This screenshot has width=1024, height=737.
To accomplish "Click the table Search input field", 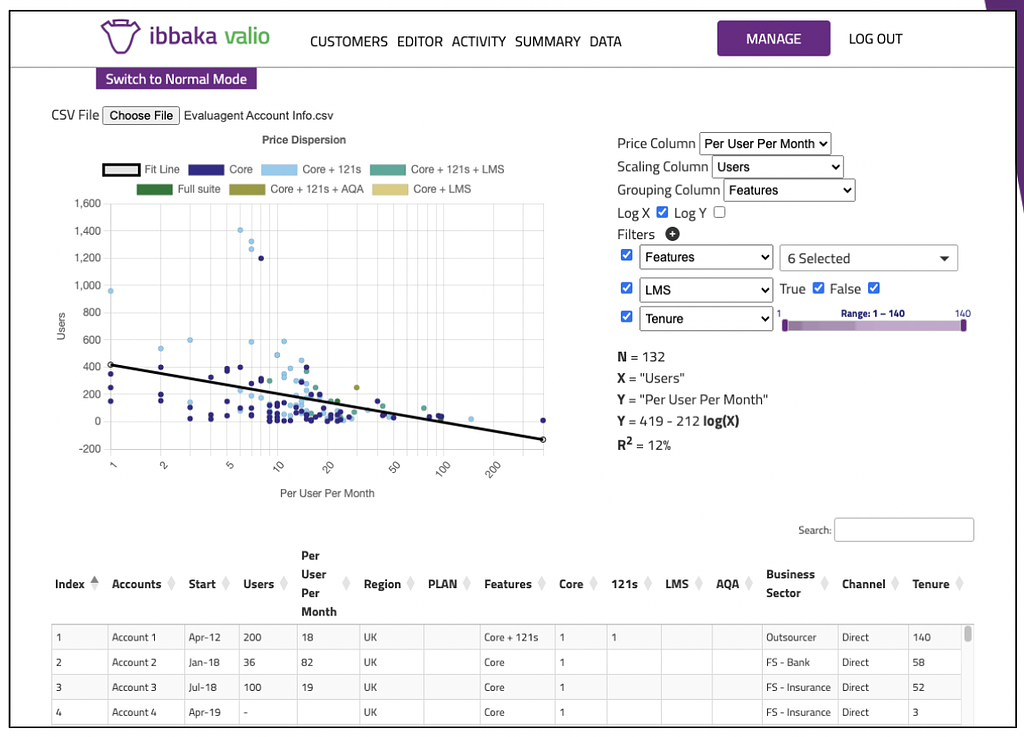I will [x=904, y=529].
